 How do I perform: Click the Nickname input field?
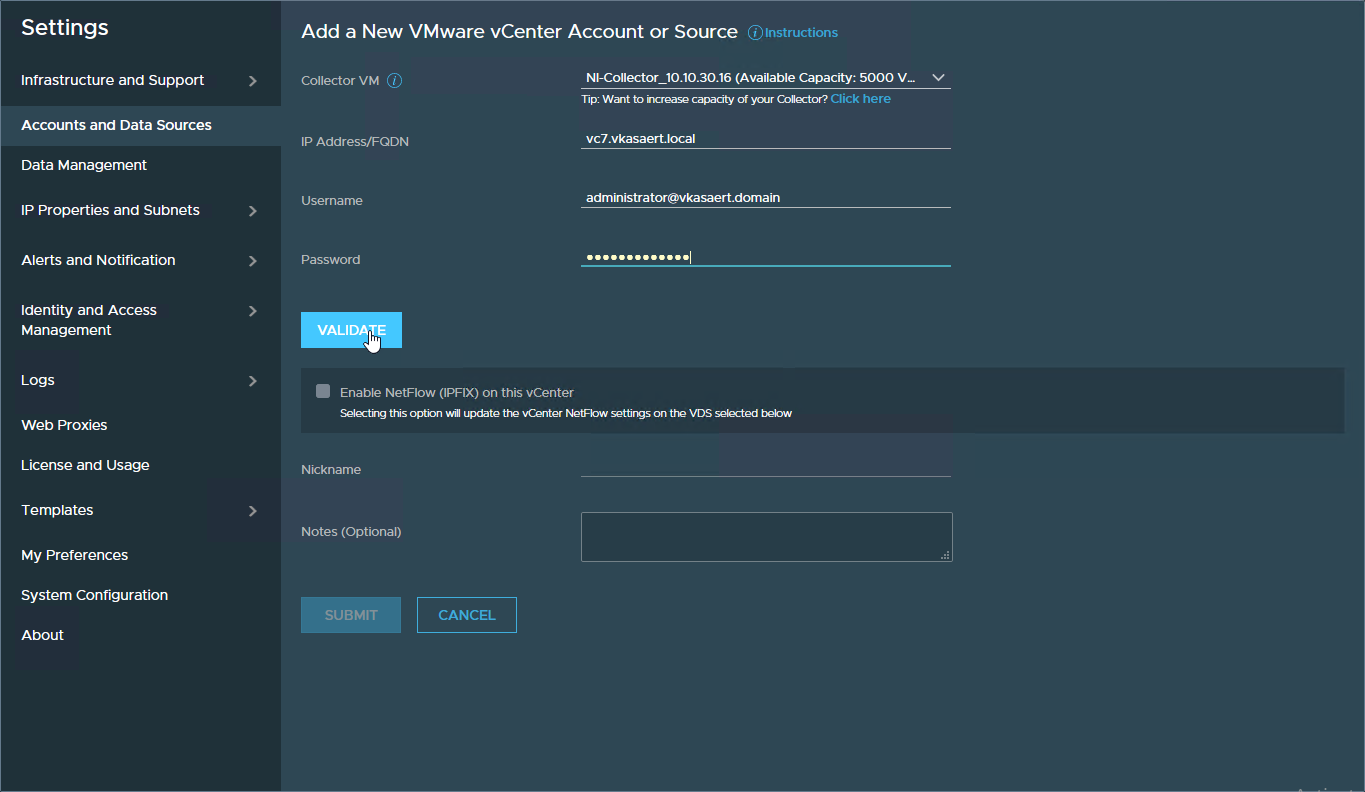(x=765, y=465)
